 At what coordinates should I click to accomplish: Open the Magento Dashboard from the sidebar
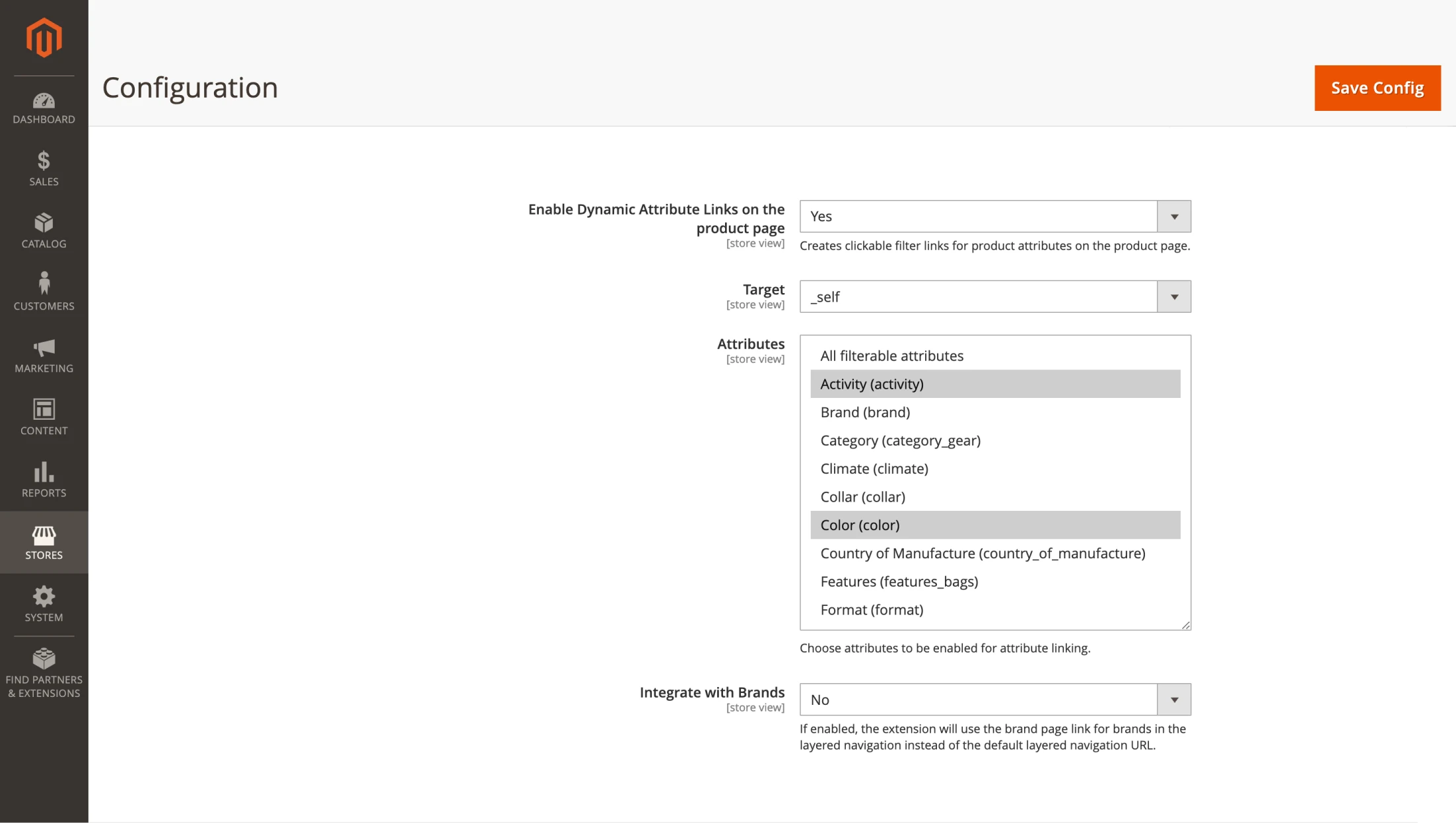(44, 108)
